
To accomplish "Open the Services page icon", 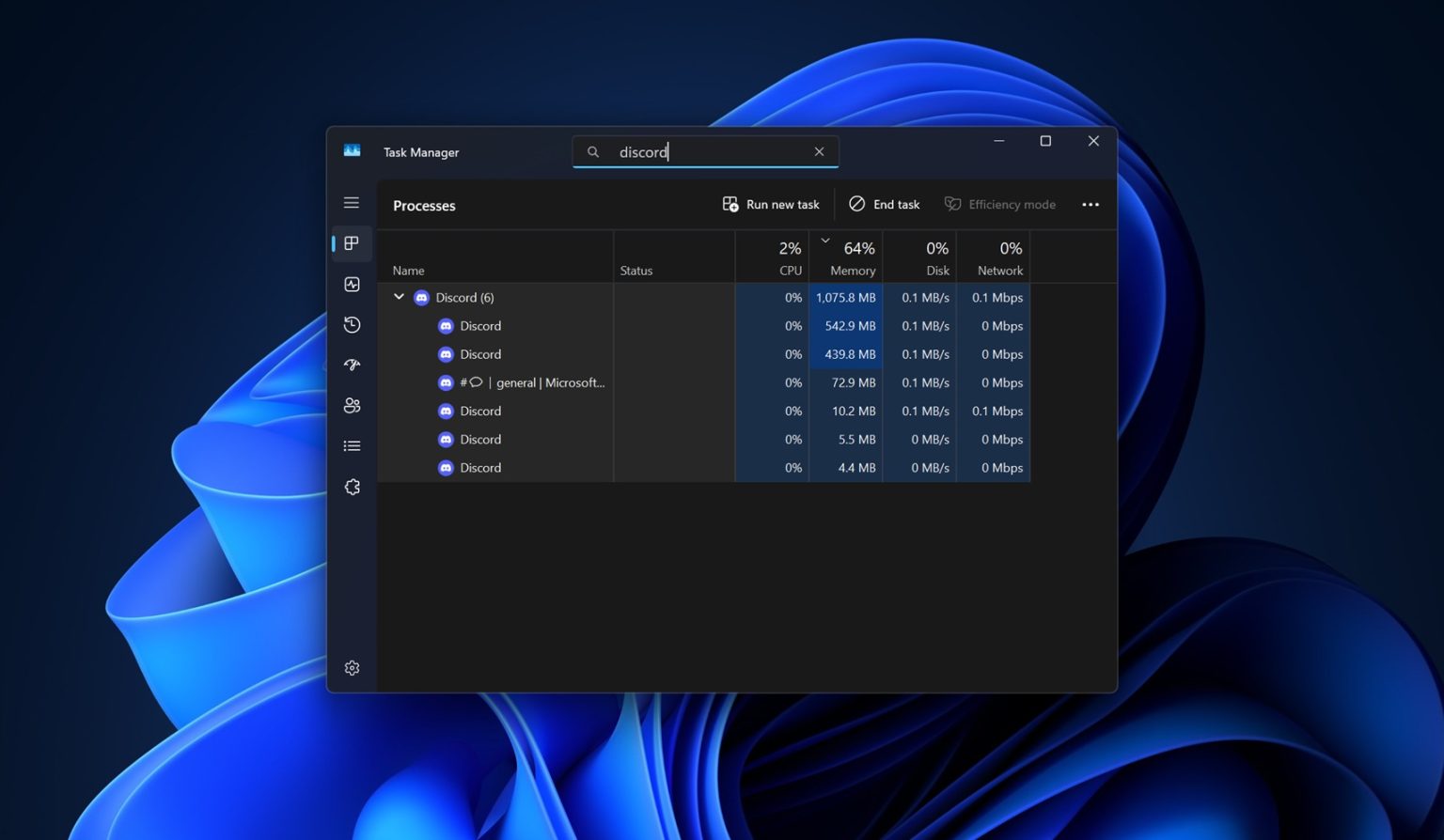I will tap(352, 487).
